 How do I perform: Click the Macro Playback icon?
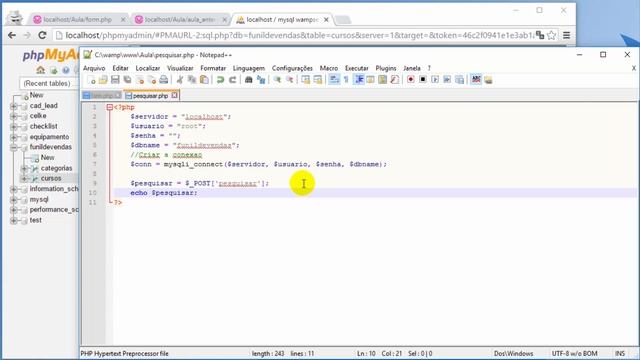(435, 80)
